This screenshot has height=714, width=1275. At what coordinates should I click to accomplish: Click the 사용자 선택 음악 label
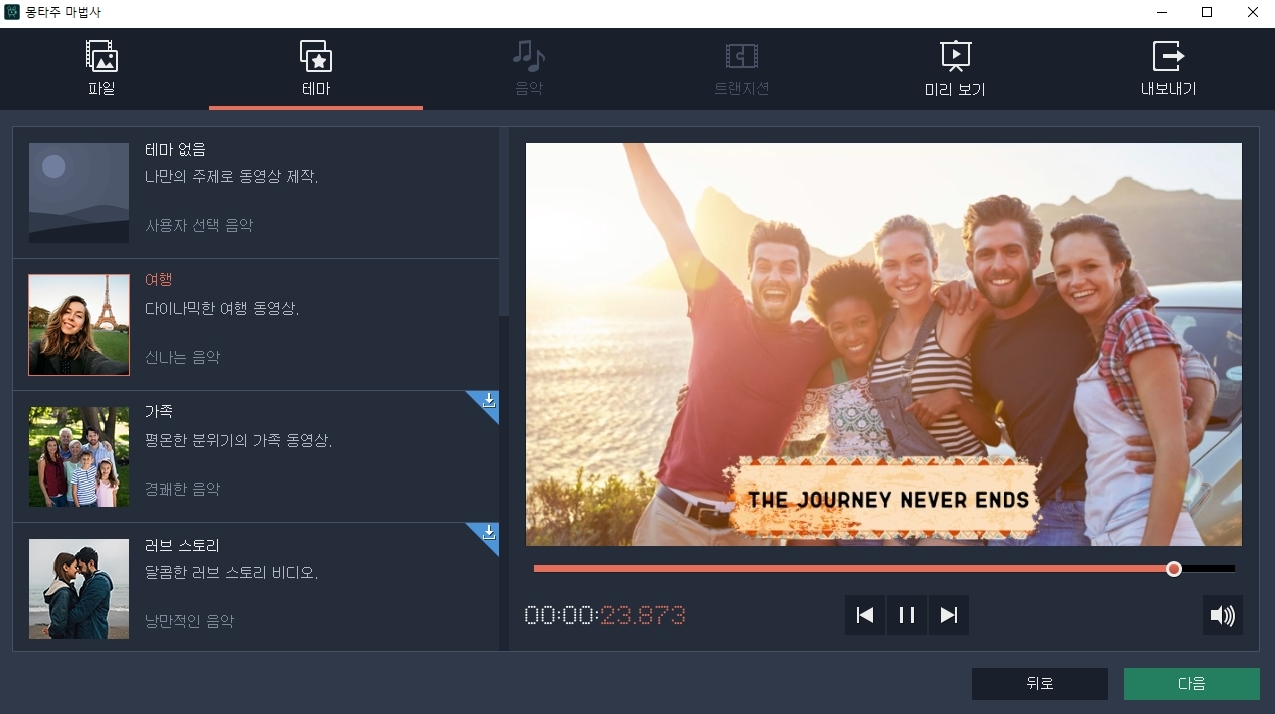click(x=199, y=226)
